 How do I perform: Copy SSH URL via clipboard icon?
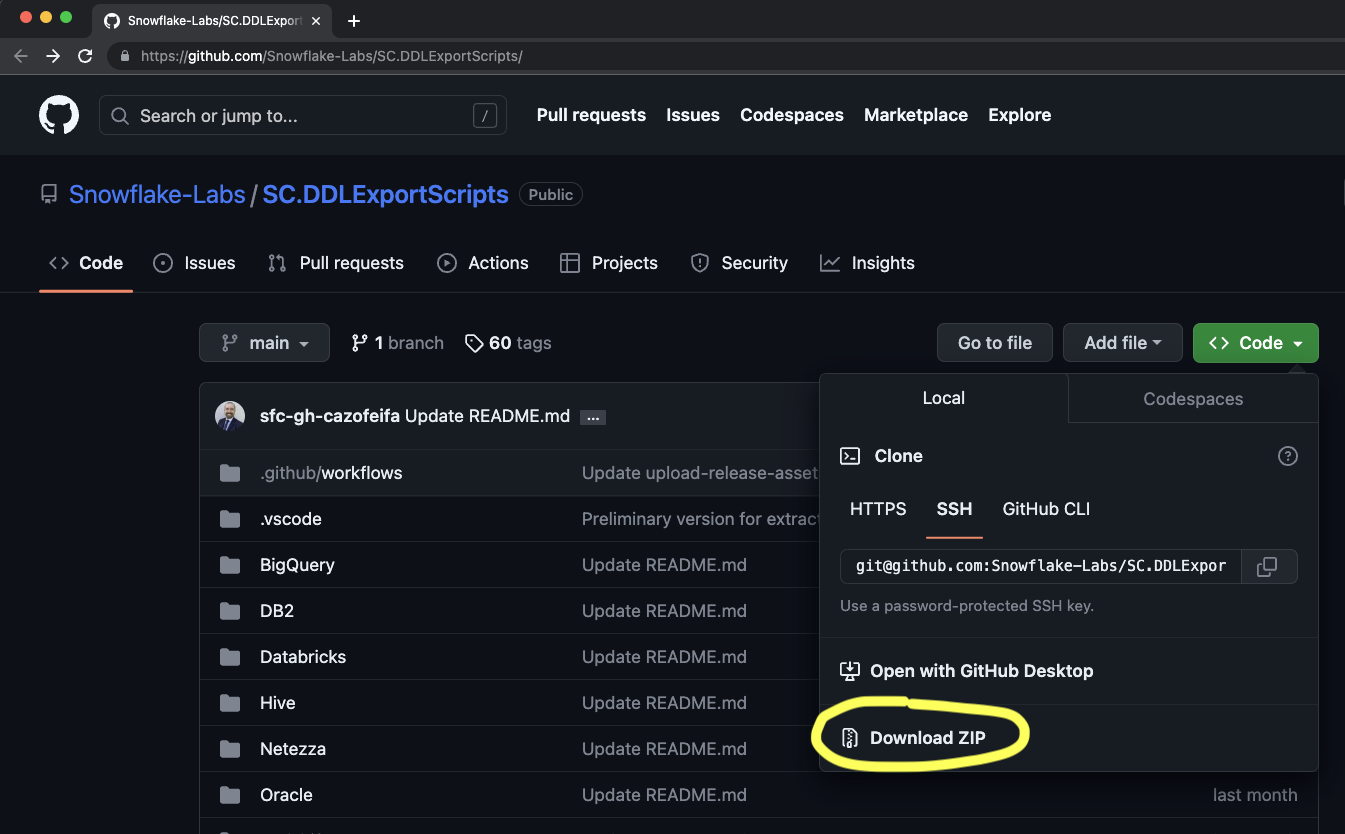tap(1268, 566)
